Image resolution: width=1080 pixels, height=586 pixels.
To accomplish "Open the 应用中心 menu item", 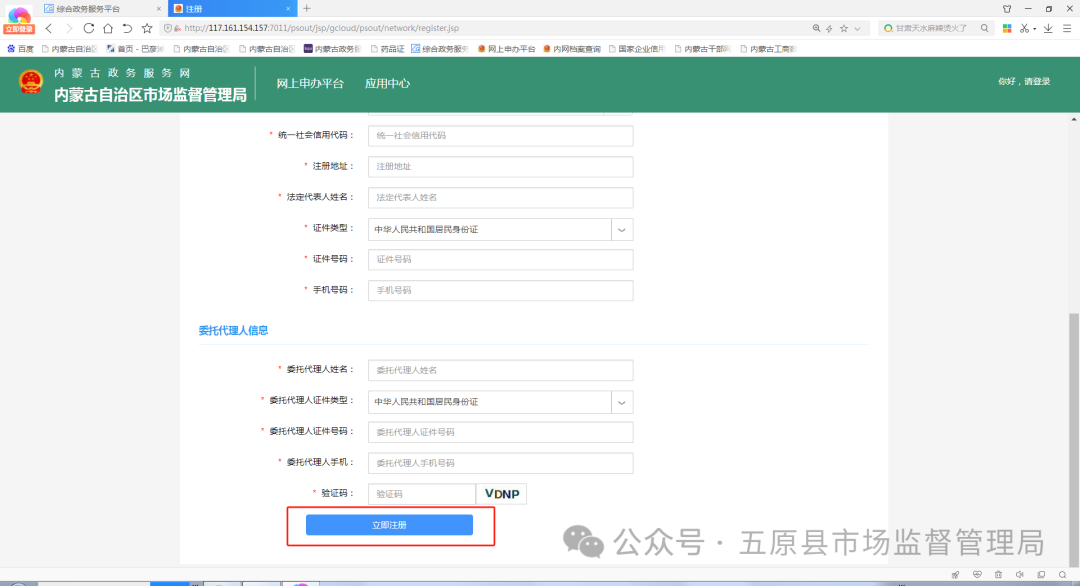I will coord(389,84).
